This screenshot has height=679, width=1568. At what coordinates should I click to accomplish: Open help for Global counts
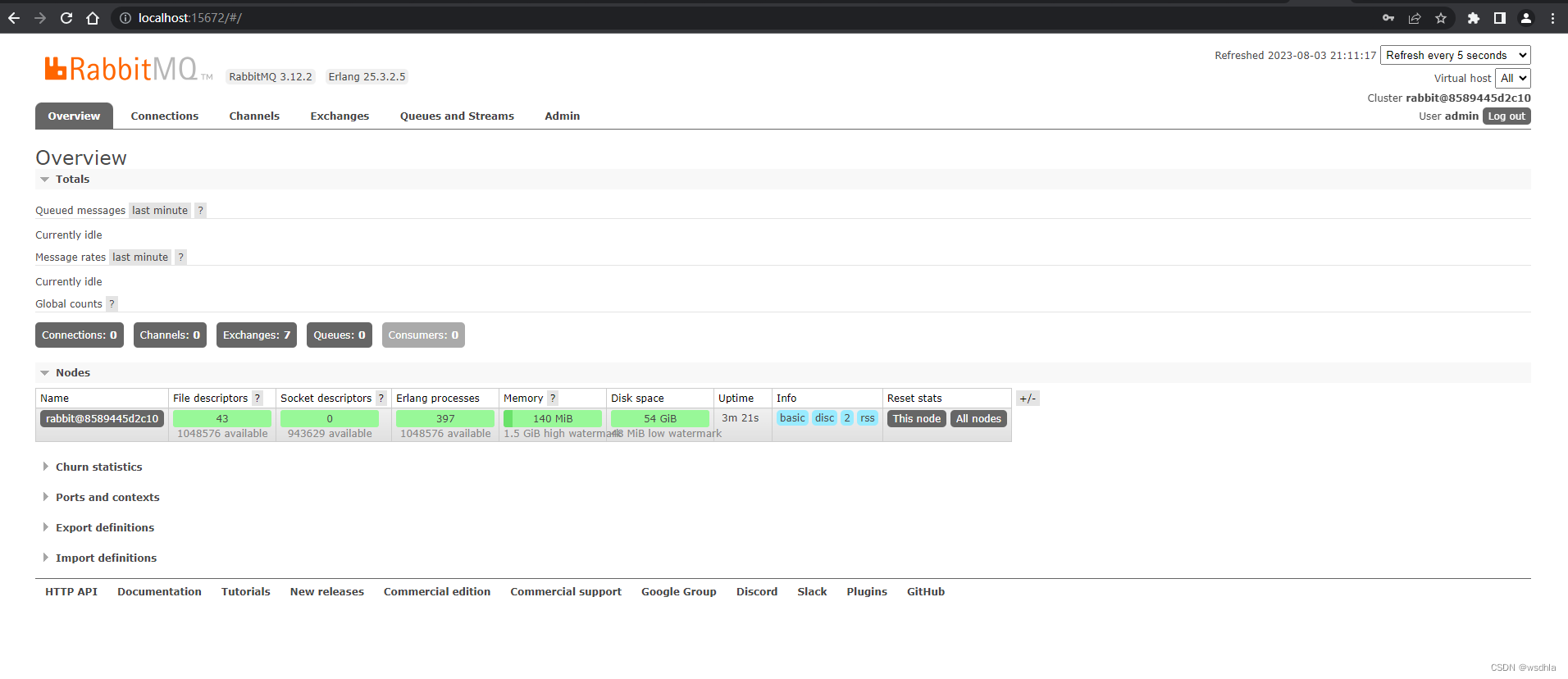point(112,304)
